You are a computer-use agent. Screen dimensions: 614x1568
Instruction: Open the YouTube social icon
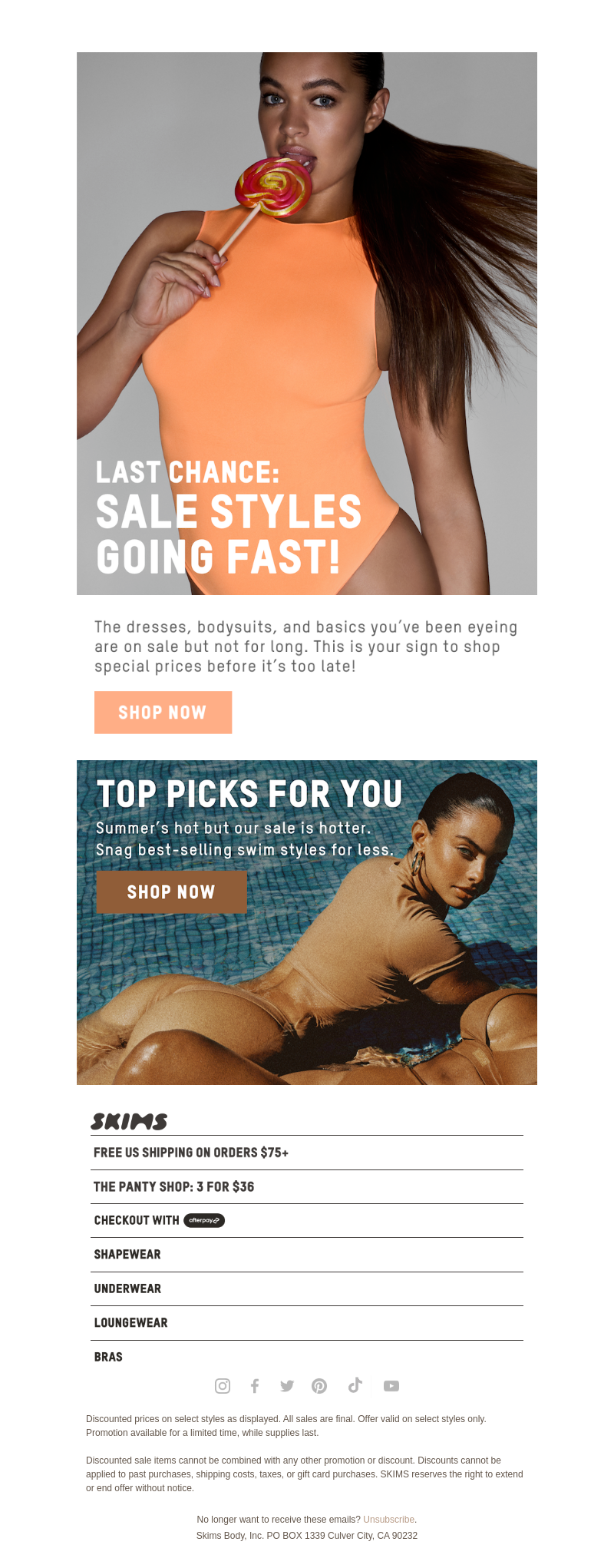(391, 1385)
